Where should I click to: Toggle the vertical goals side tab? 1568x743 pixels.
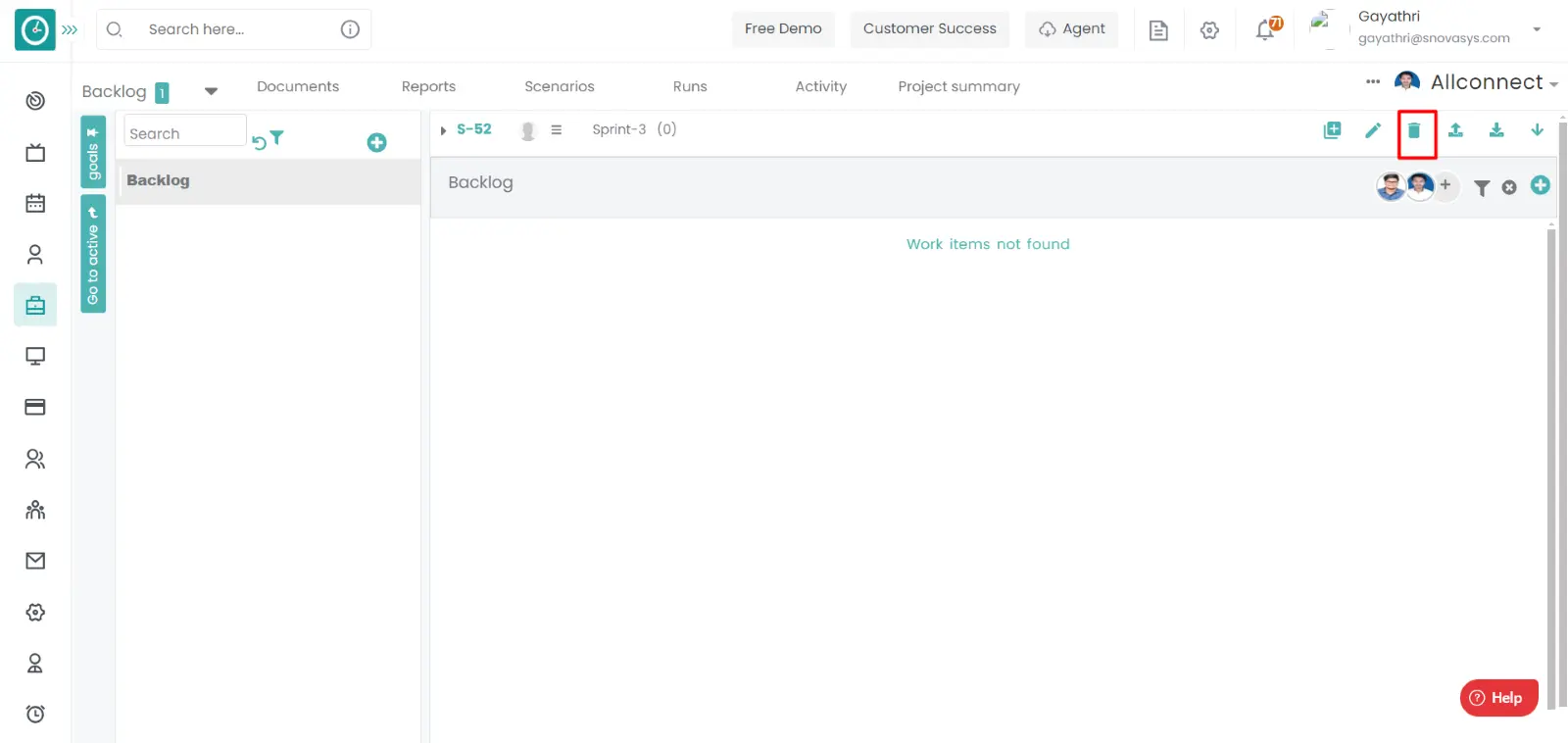[93, 152]
